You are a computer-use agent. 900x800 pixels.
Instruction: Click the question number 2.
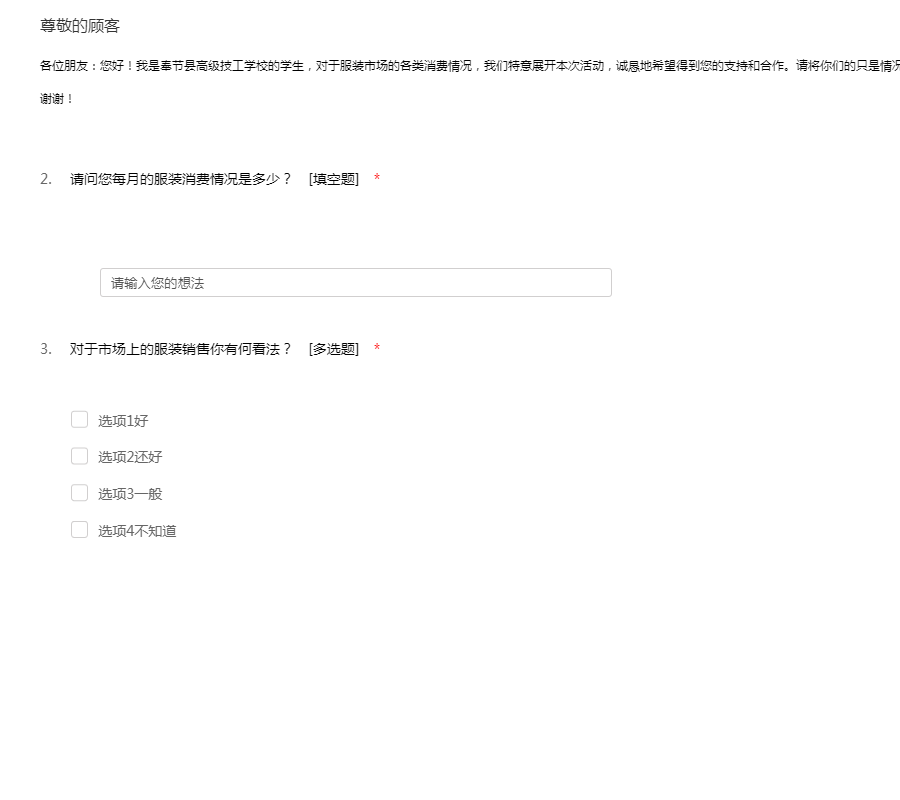45,179
